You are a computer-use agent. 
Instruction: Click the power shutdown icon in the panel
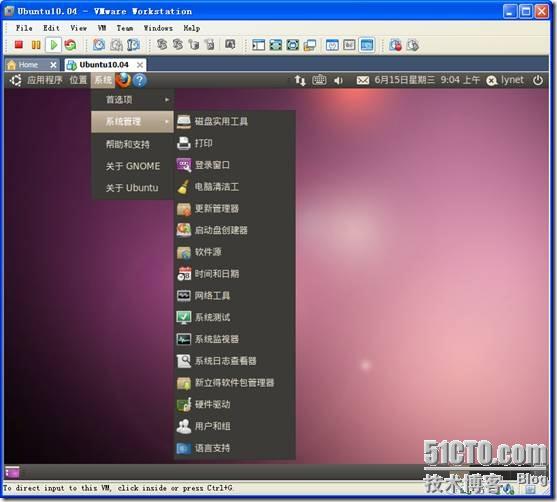click(538, 80)
